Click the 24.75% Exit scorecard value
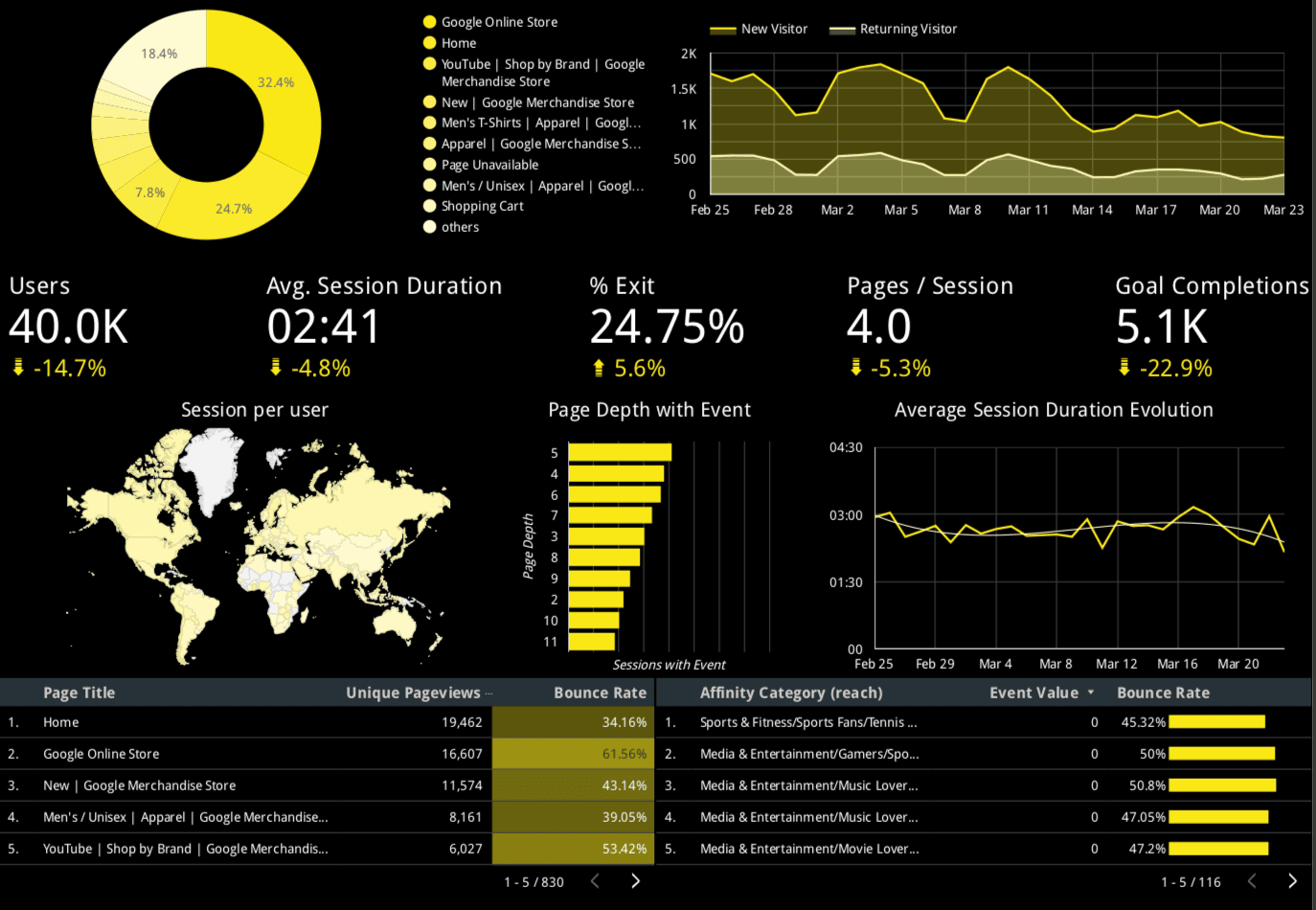Image resolution: width=1316 pixels, height=910 pixels. pos(667,327)
